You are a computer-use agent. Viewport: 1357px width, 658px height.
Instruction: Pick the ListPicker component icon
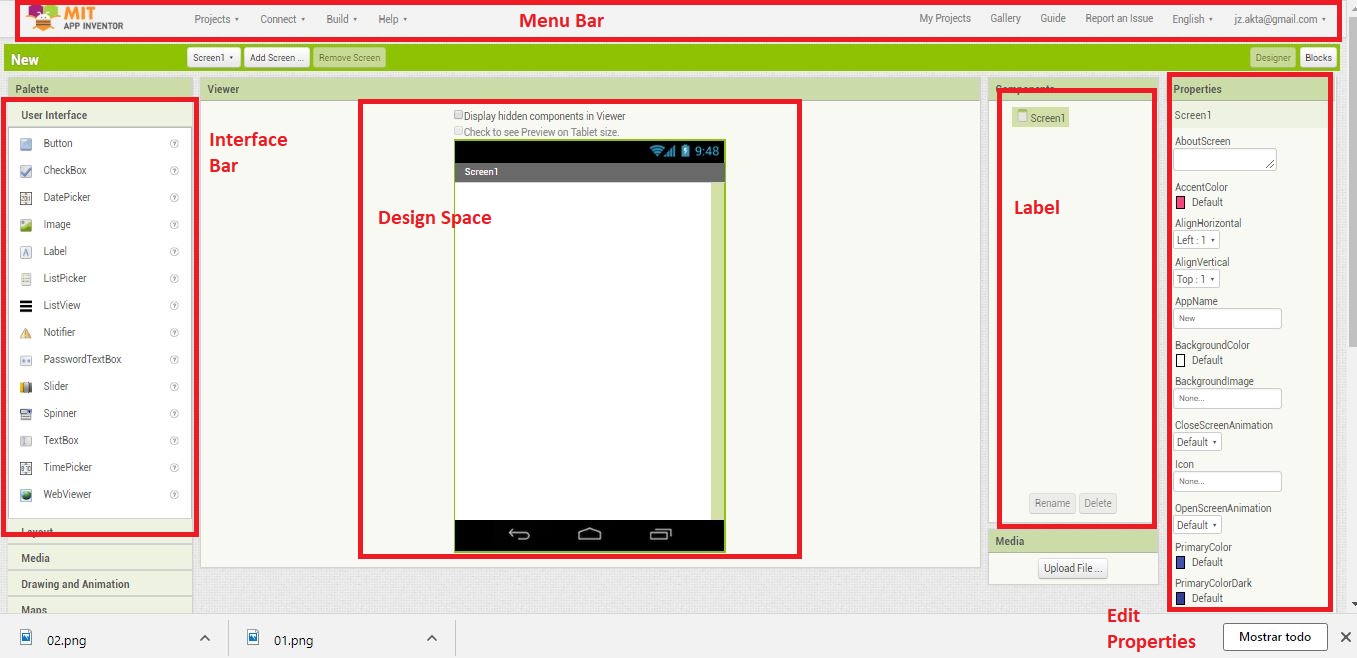point(26,279)
